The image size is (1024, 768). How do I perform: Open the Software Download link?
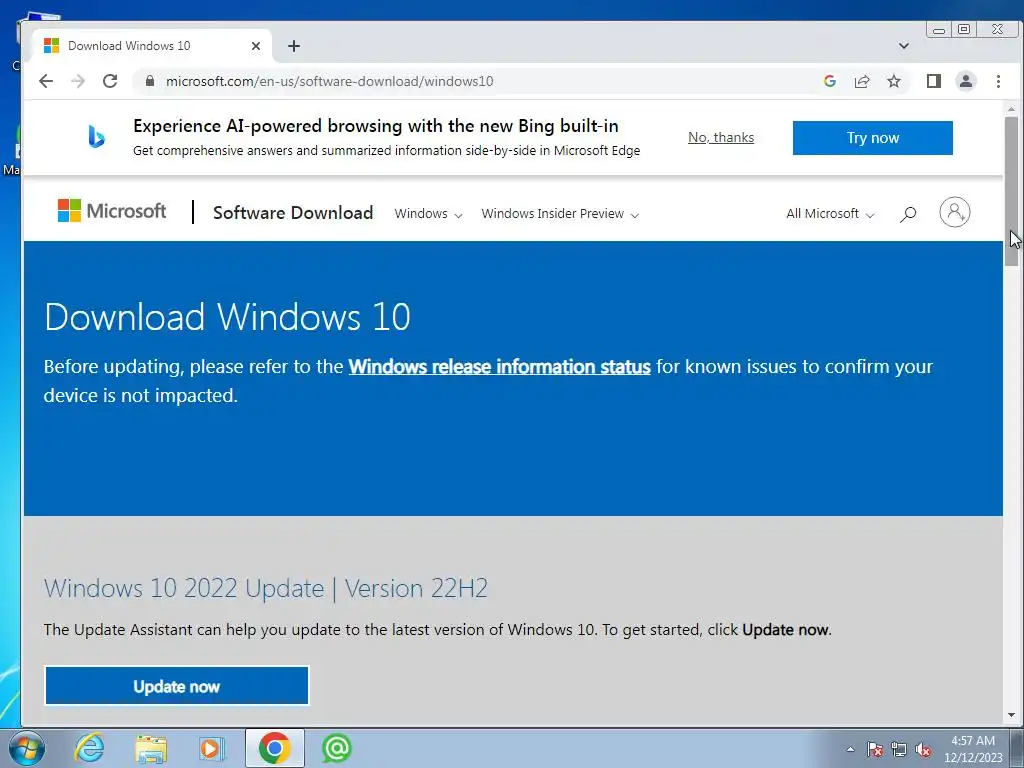(x=293, y=213)
